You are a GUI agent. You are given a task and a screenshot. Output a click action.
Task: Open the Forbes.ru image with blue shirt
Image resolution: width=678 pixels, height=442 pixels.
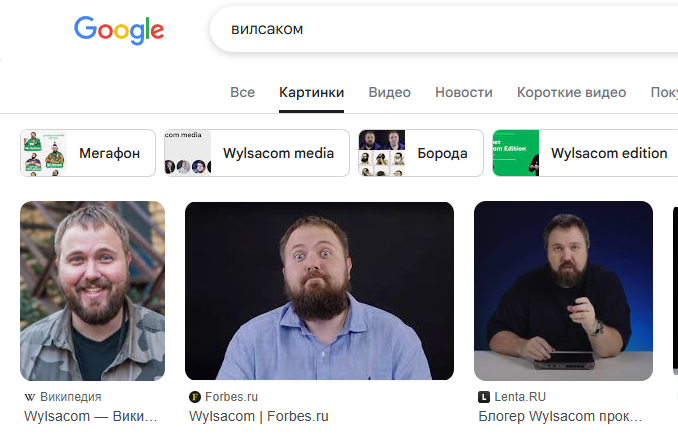click(x=320, y=291)
